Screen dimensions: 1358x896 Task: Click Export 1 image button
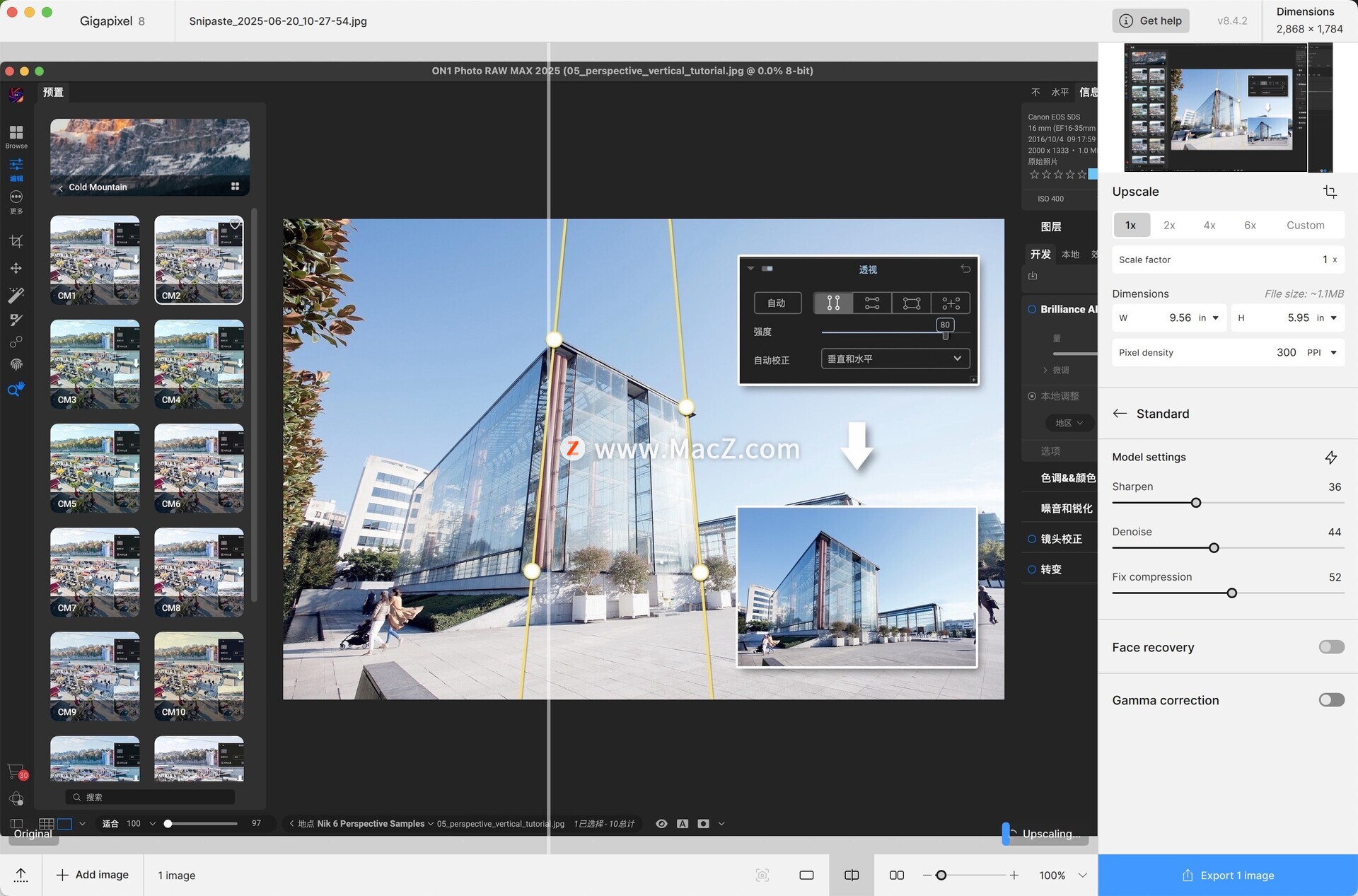point(1228,875)
